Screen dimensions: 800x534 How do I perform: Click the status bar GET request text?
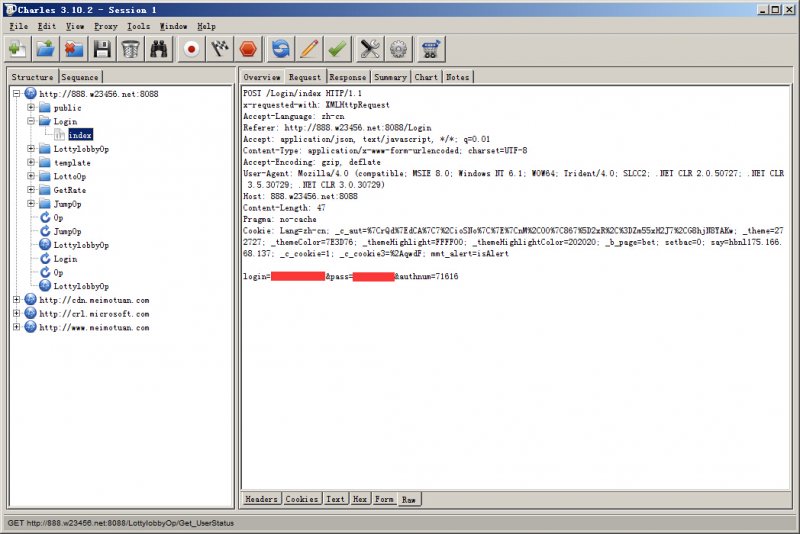tap(120, 523)
